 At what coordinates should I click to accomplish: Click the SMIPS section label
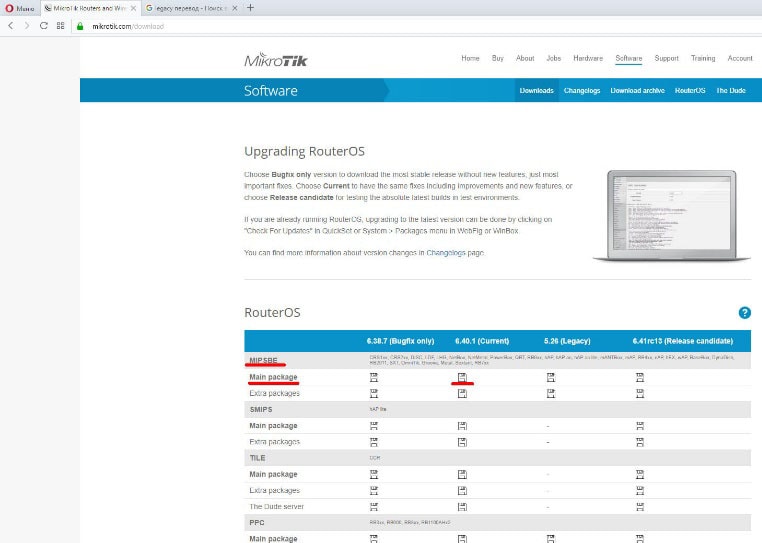pos(261,409)
